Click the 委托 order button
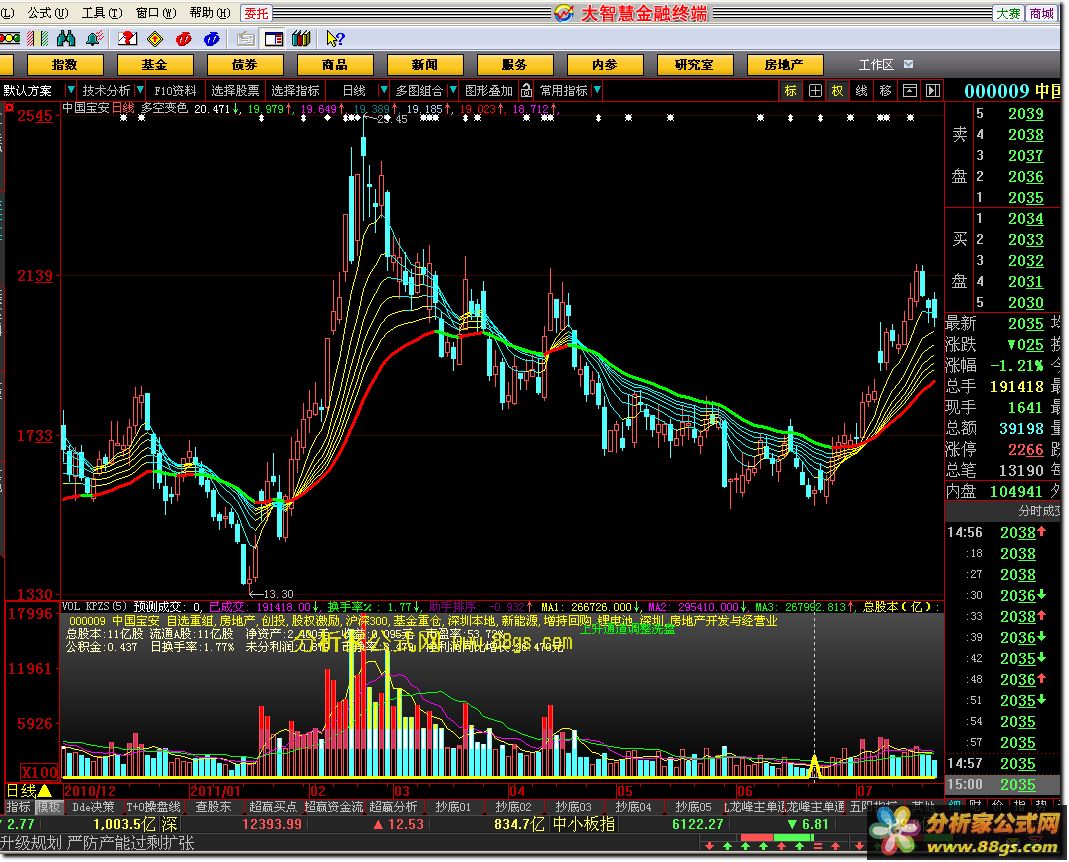 (257, 13)
